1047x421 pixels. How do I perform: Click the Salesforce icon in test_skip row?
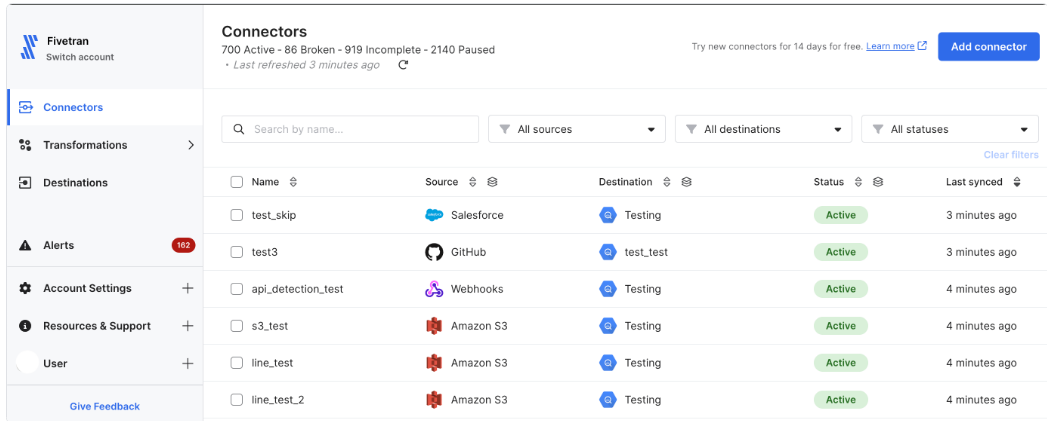[x=434, y=215]
